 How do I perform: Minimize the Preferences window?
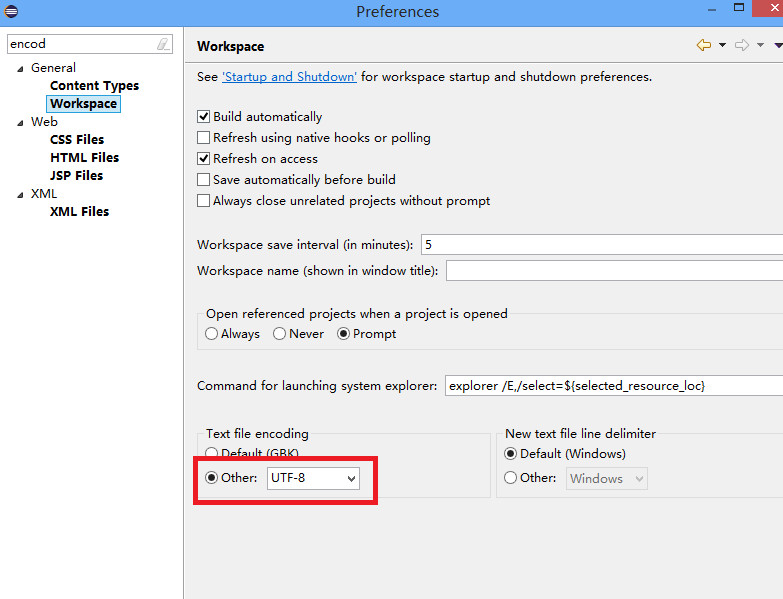(712, 10)
